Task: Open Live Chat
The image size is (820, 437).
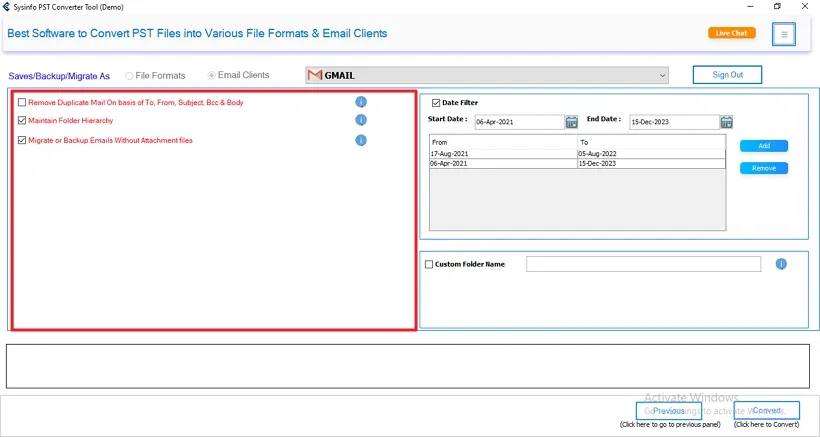Action: (x=732, y=33)
